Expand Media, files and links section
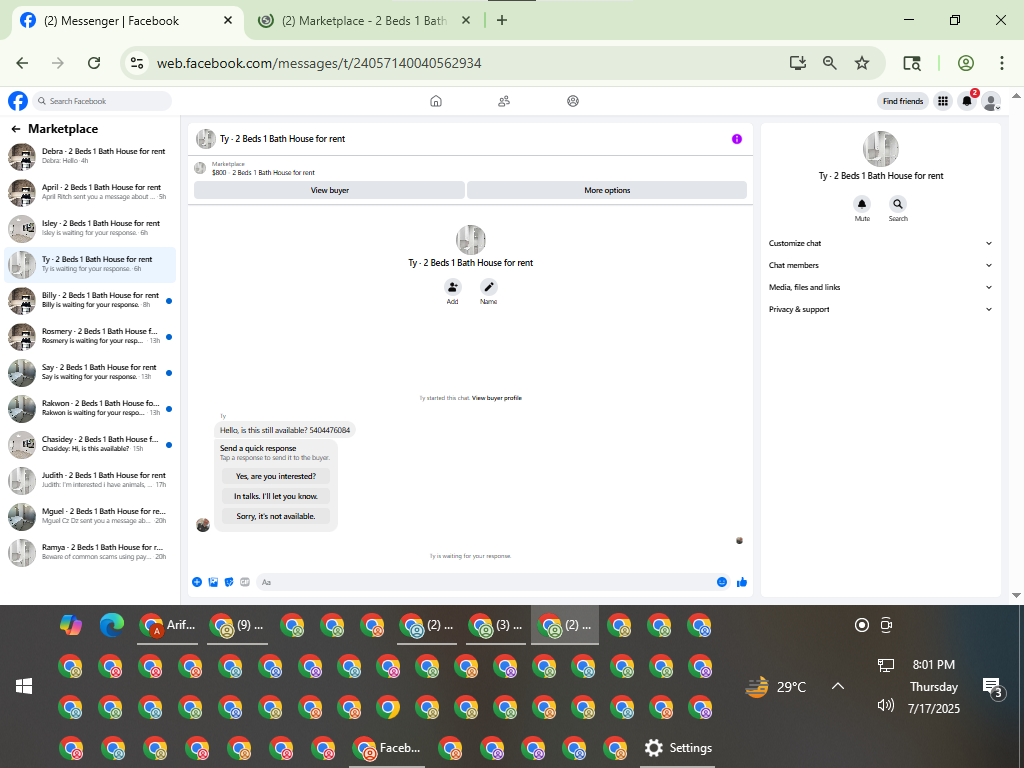Image resolution: width=1024 pixels, height=768 pixels. [x=880, y=287]
